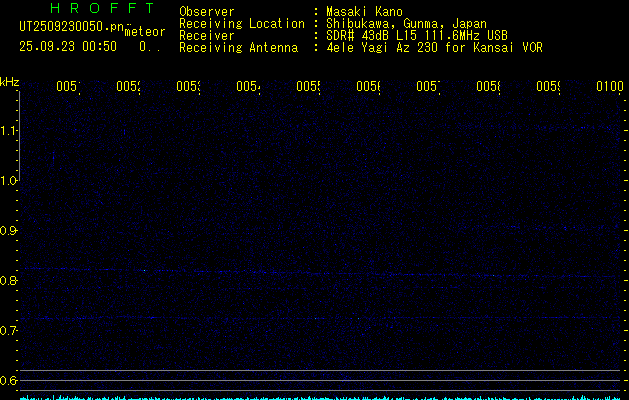629x400 pixels.
Task: Click the 1.1 kHz frequency tick
Action: coord(9,131)
